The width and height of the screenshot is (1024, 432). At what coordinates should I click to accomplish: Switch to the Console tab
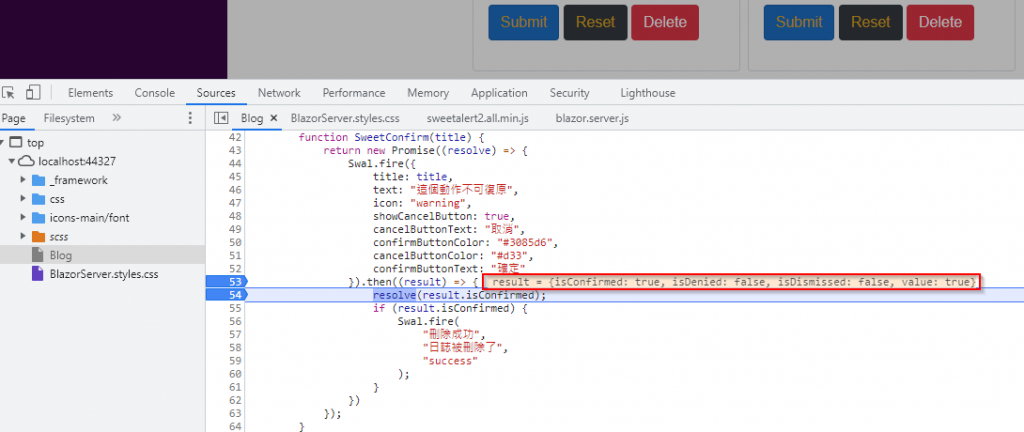tap(155, 93)
